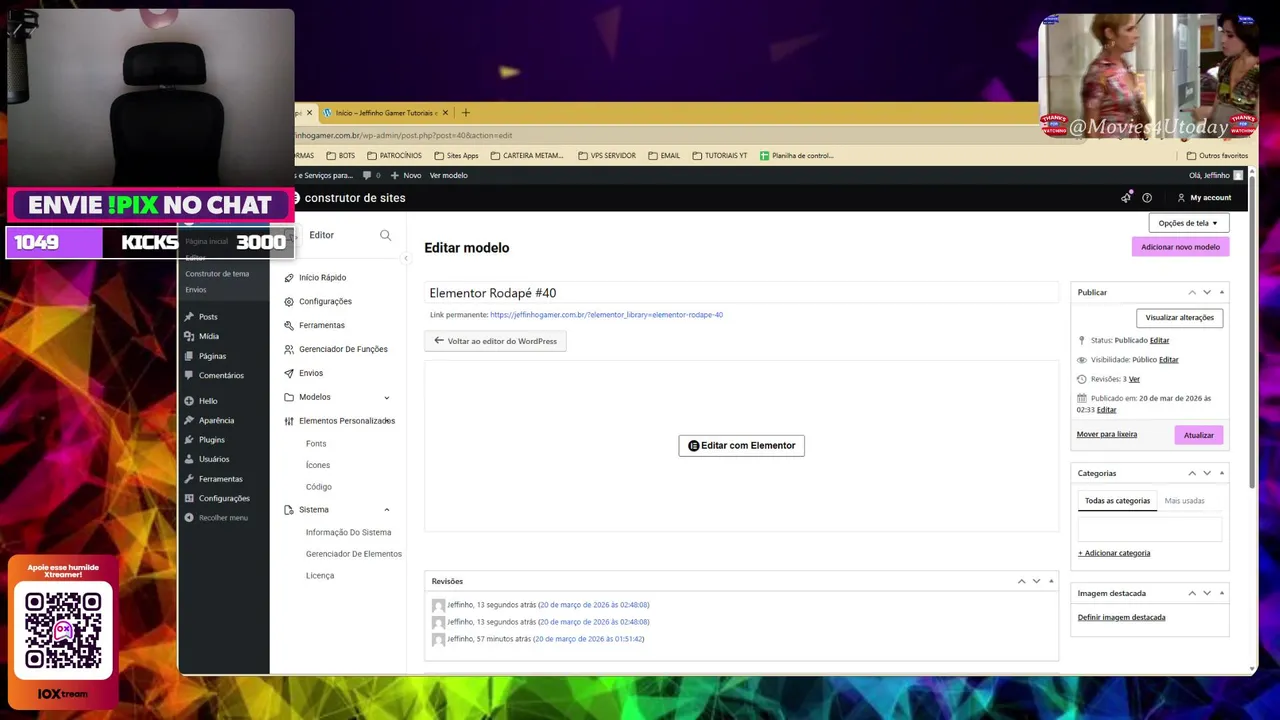1280x720 pixels.
Task: Click Definir imagem destacada link
Action: [1121, 618]
